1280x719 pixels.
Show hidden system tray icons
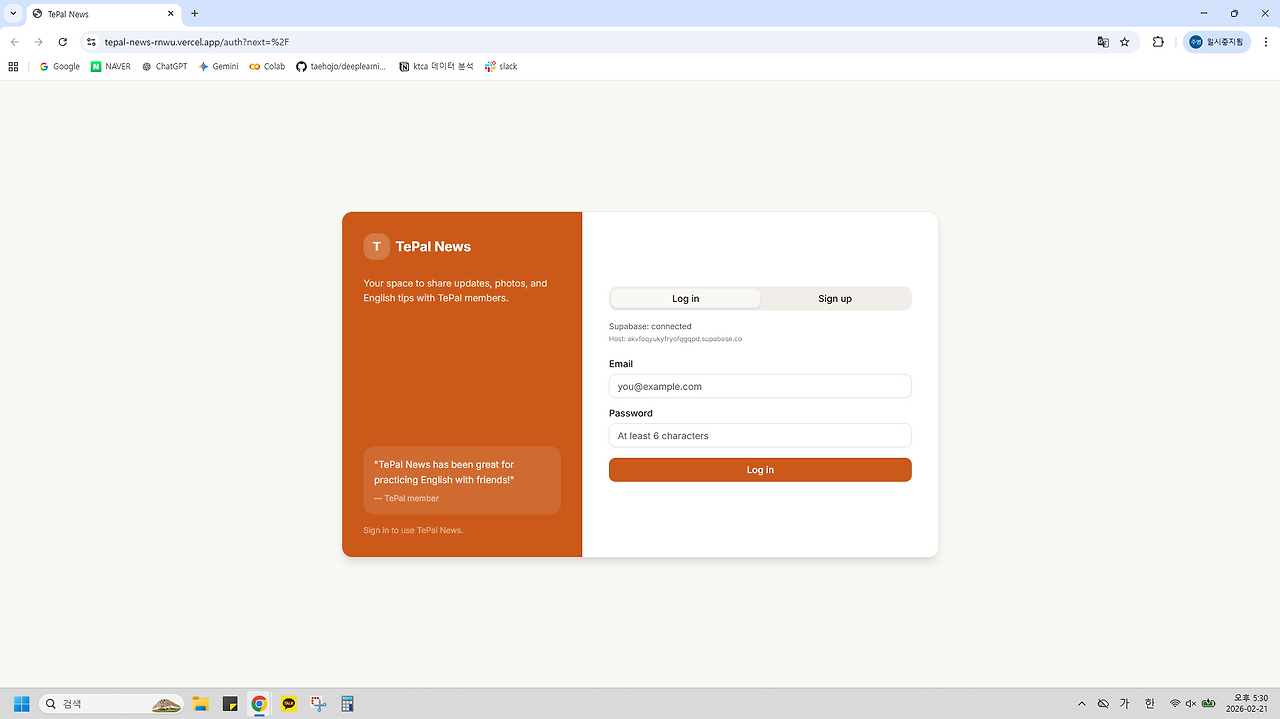(x=1081, y=704)
